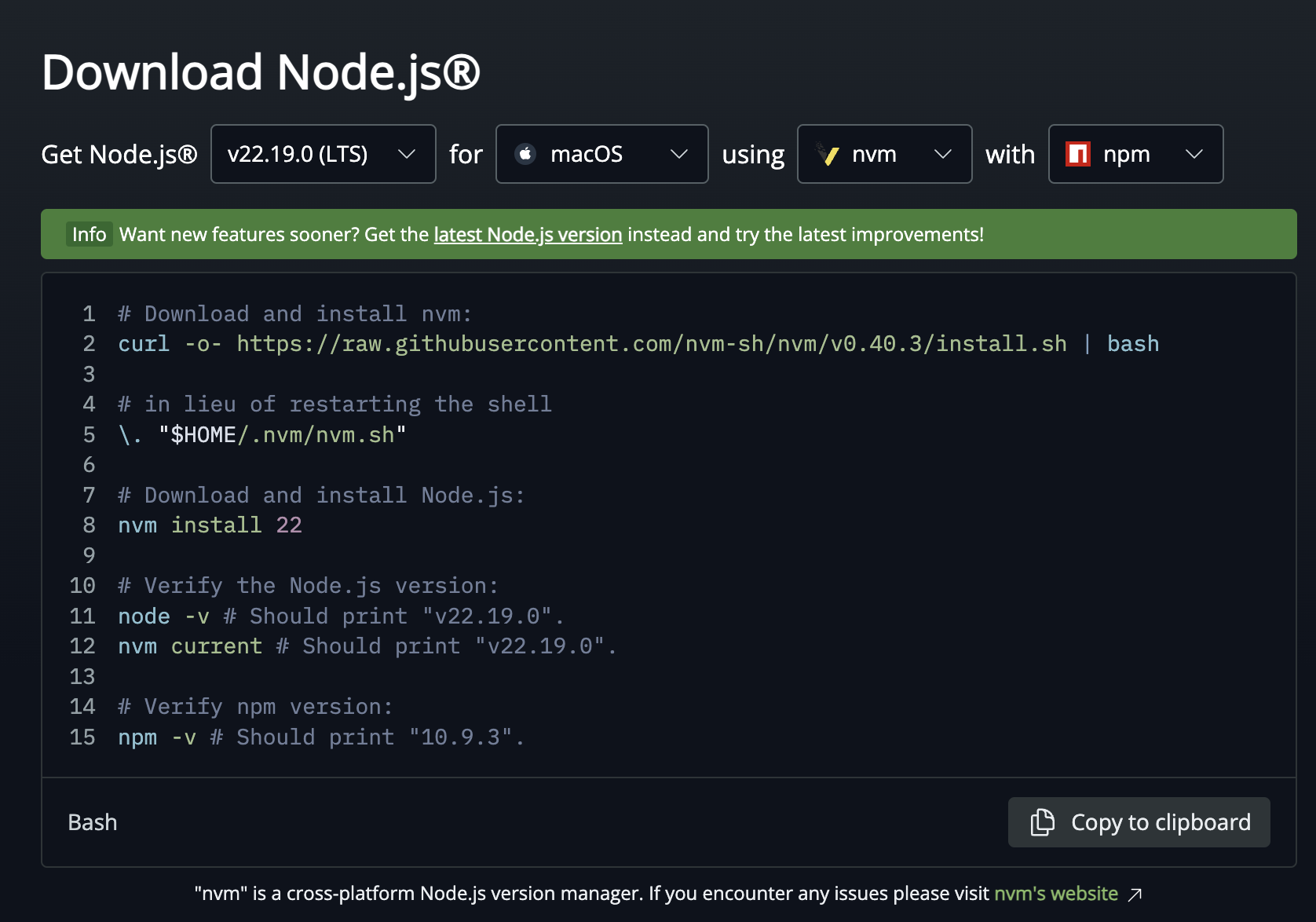Viewport: 1316px width, 922px height.
Task: Click the Info badge in the green banner
Action: pyautogui.click(x=89, y=235)
